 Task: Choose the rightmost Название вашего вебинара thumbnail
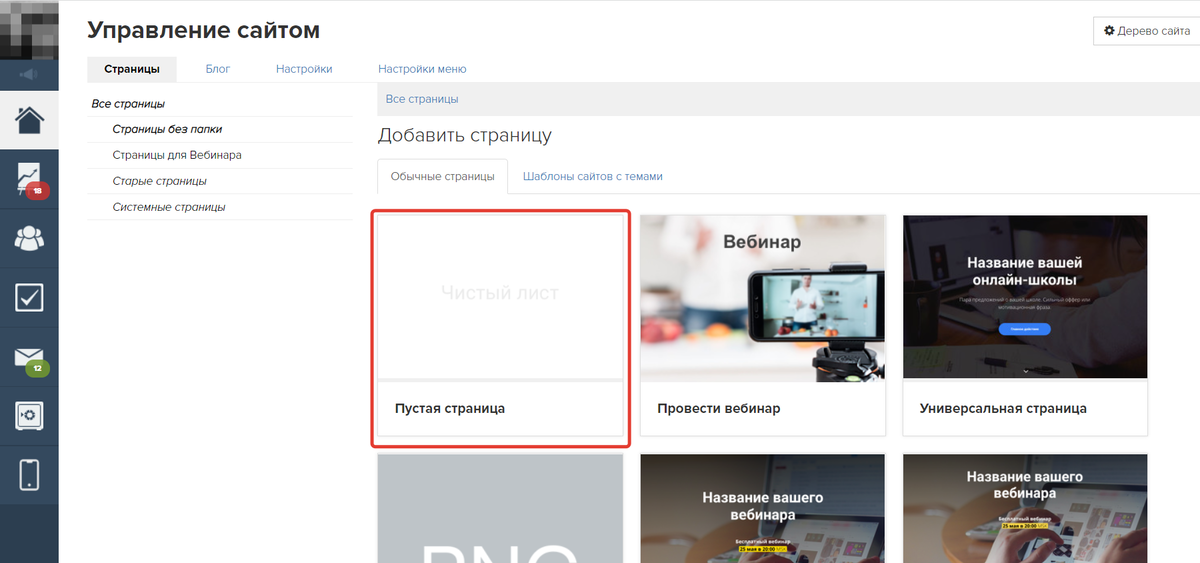[x=1025, y=508]
